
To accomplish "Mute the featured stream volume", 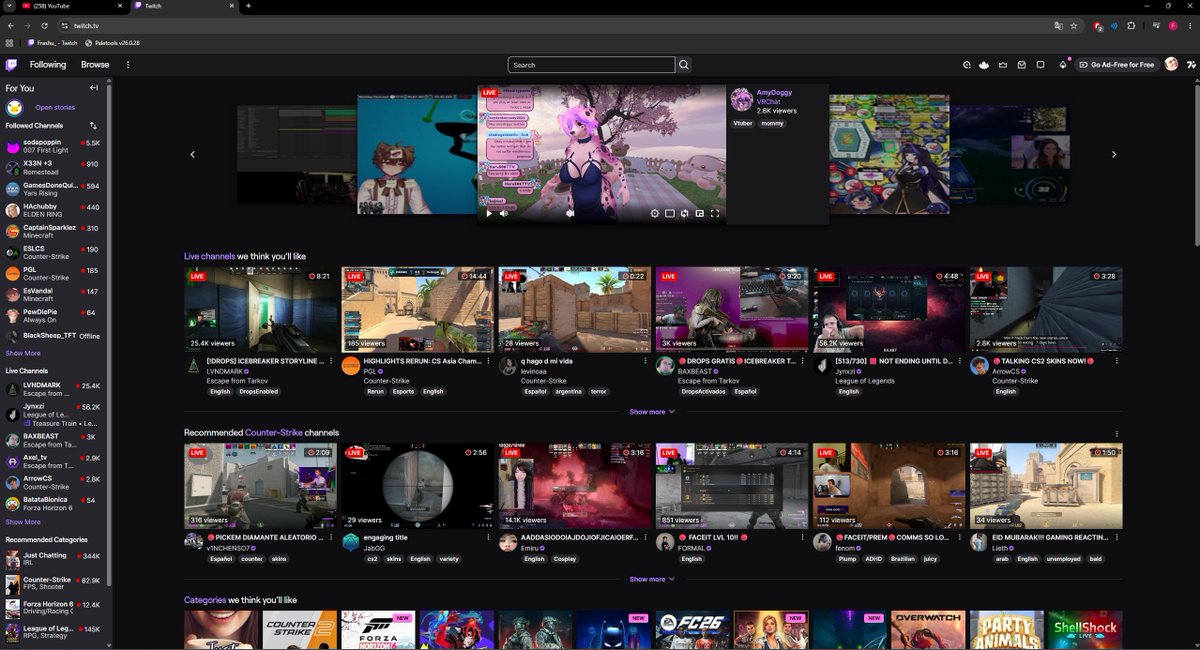I will 503,213.
